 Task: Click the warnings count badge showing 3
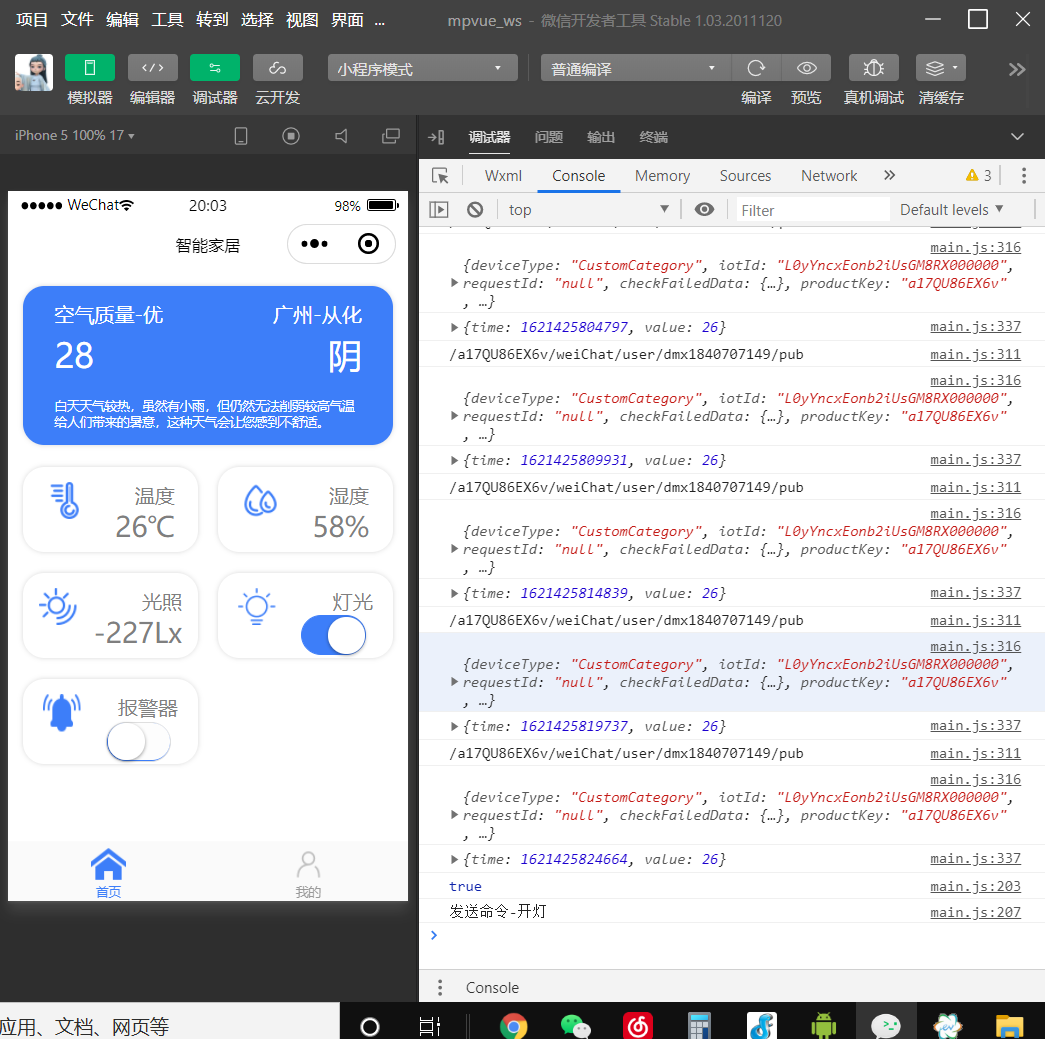[x=978, y=175]
